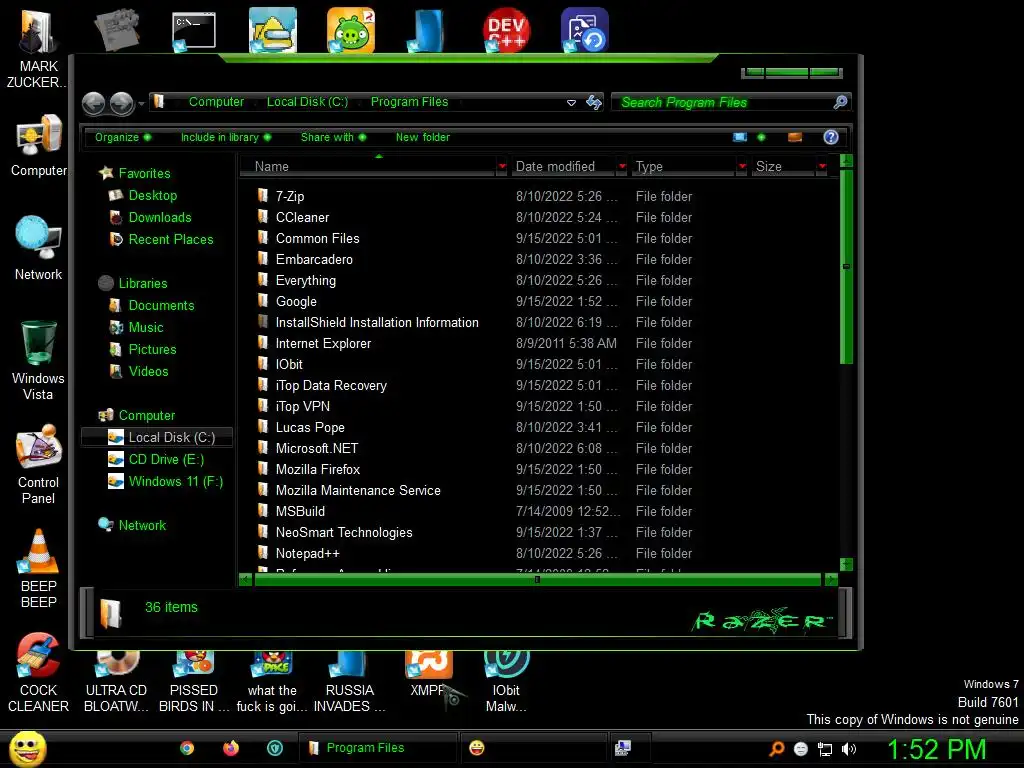Select the Lucas Pope folder

click(310, 427)
